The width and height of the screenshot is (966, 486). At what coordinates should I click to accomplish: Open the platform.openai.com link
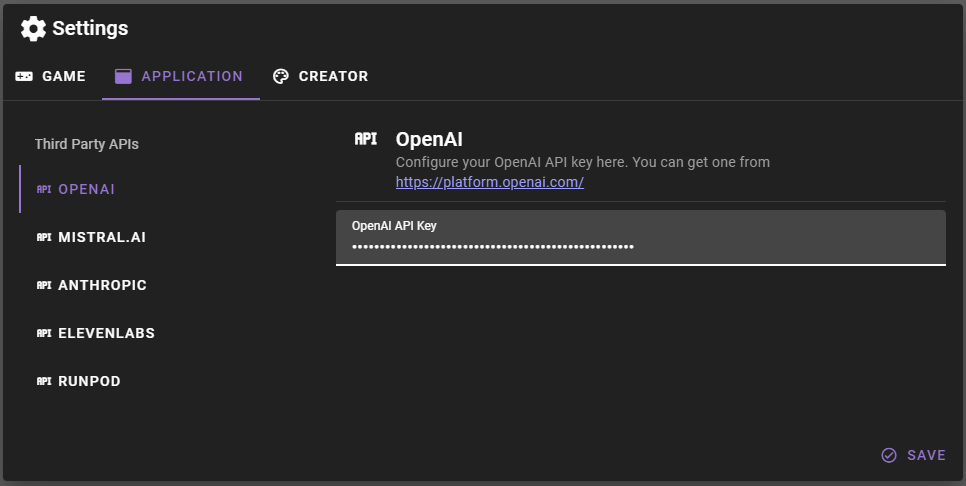(x=490, y=182)
